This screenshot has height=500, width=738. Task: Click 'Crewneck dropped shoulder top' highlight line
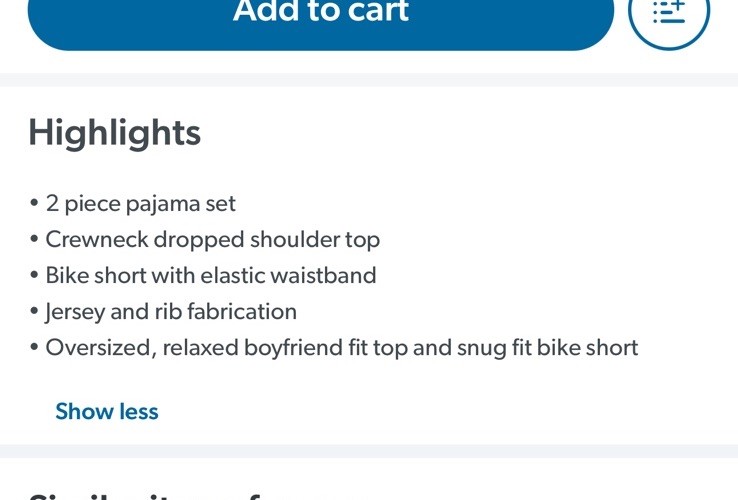(x=212, y=240)
